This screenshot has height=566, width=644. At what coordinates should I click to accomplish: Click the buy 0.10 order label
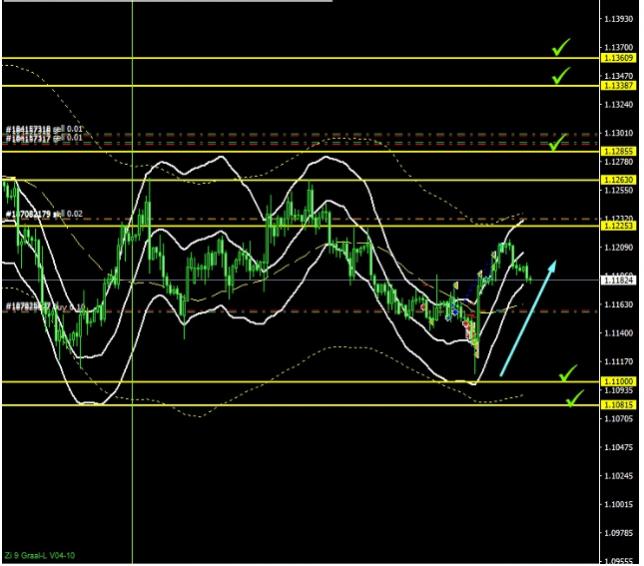(45, 306)
